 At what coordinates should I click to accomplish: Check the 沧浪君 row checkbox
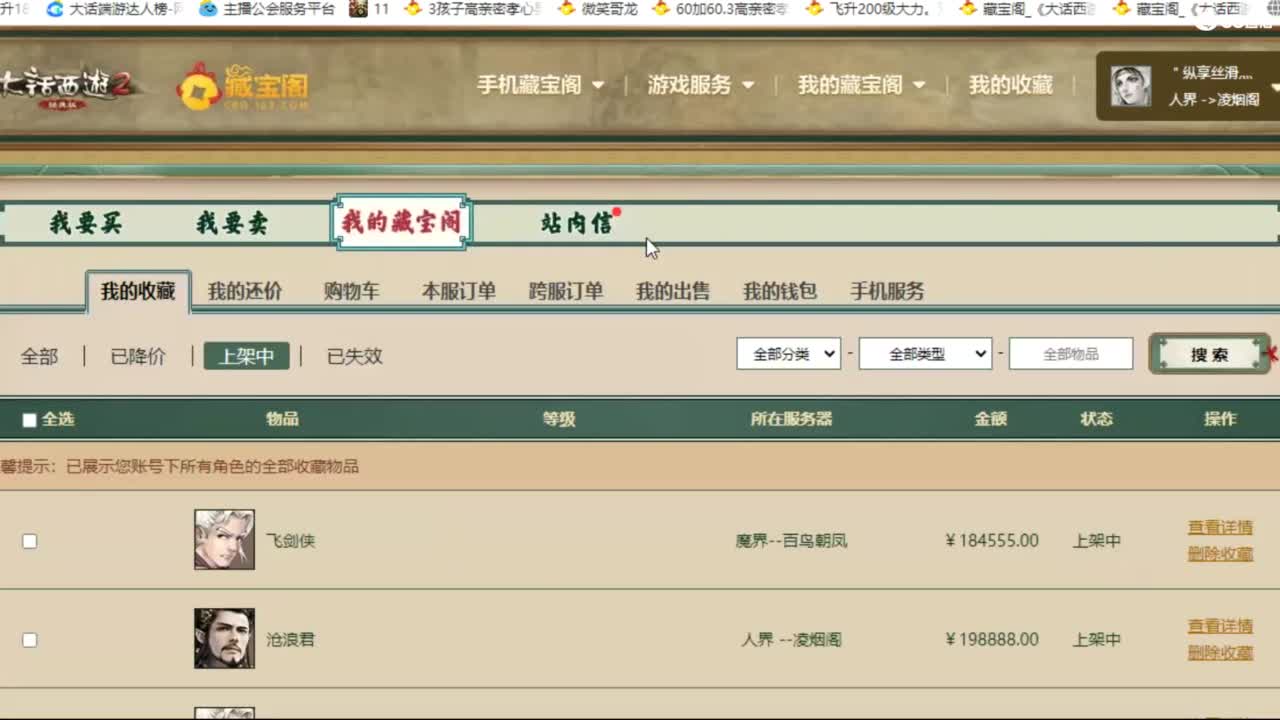coord(29,640)
